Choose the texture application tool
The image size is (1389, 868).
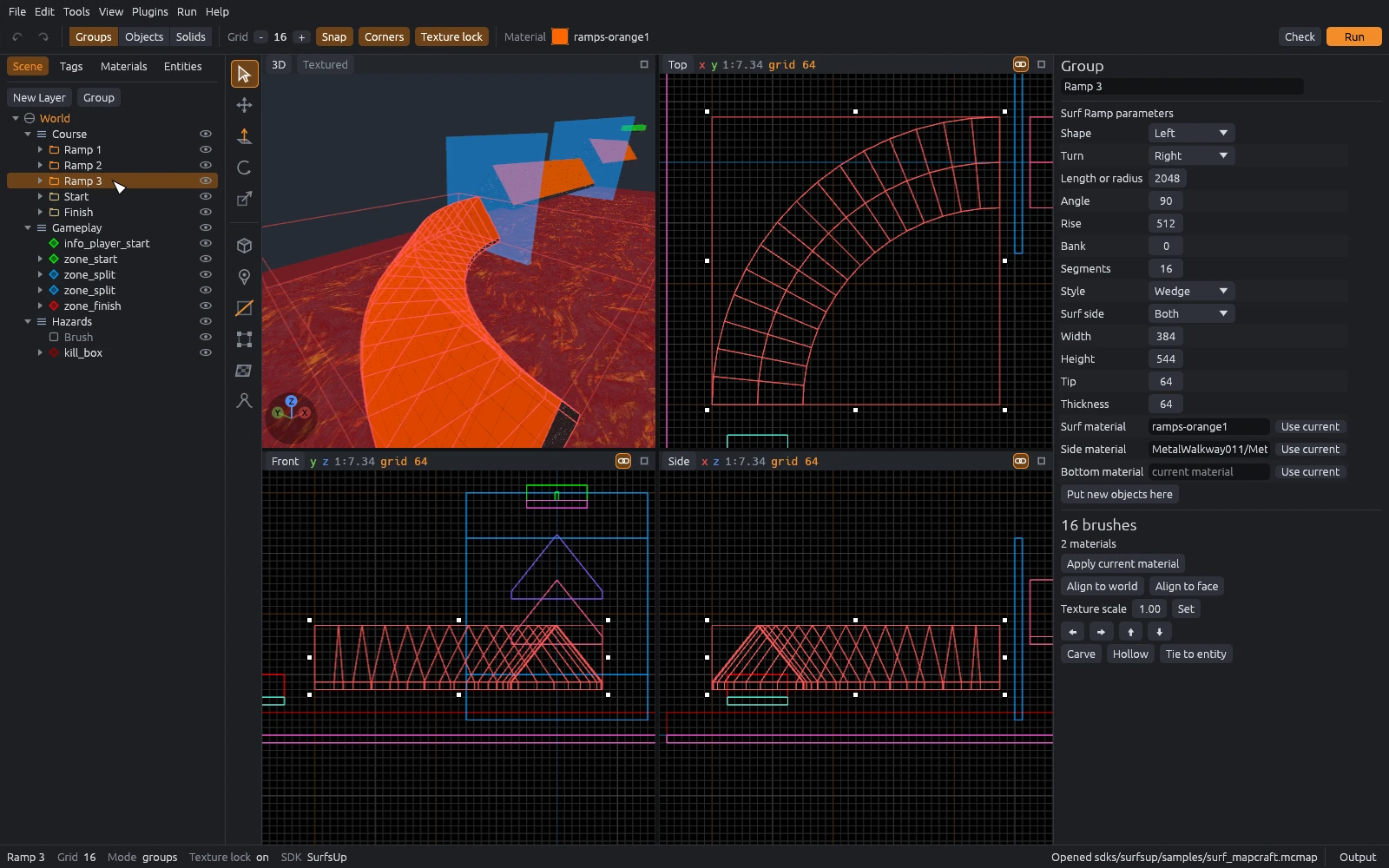tap(244, 371)
